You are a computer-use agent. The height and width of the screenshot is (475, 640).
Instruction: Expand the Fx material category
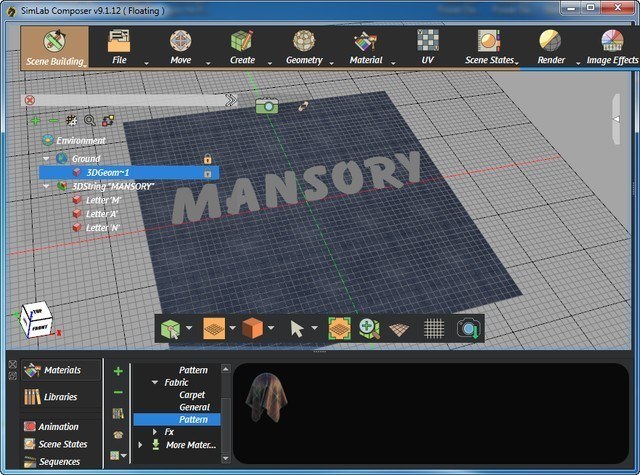pyautogui.click(x=155, y=431)
